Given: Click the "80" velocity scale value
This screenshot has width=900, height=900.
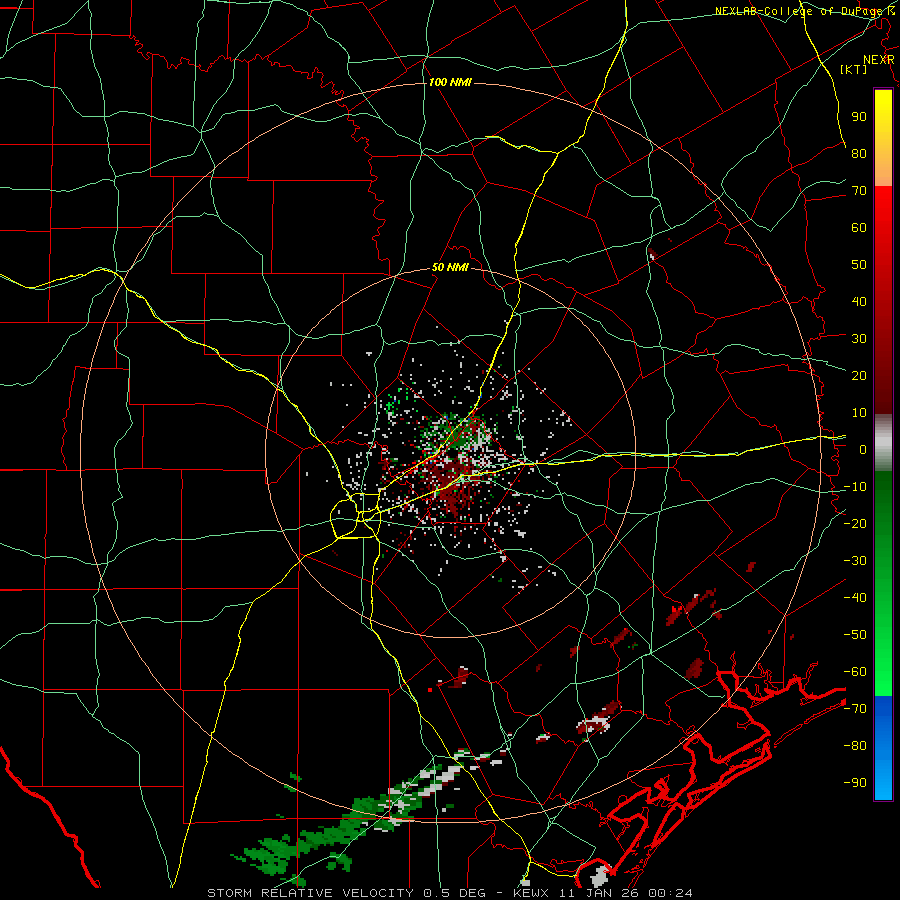Looking at the screenshot, I should pos(859,153).
